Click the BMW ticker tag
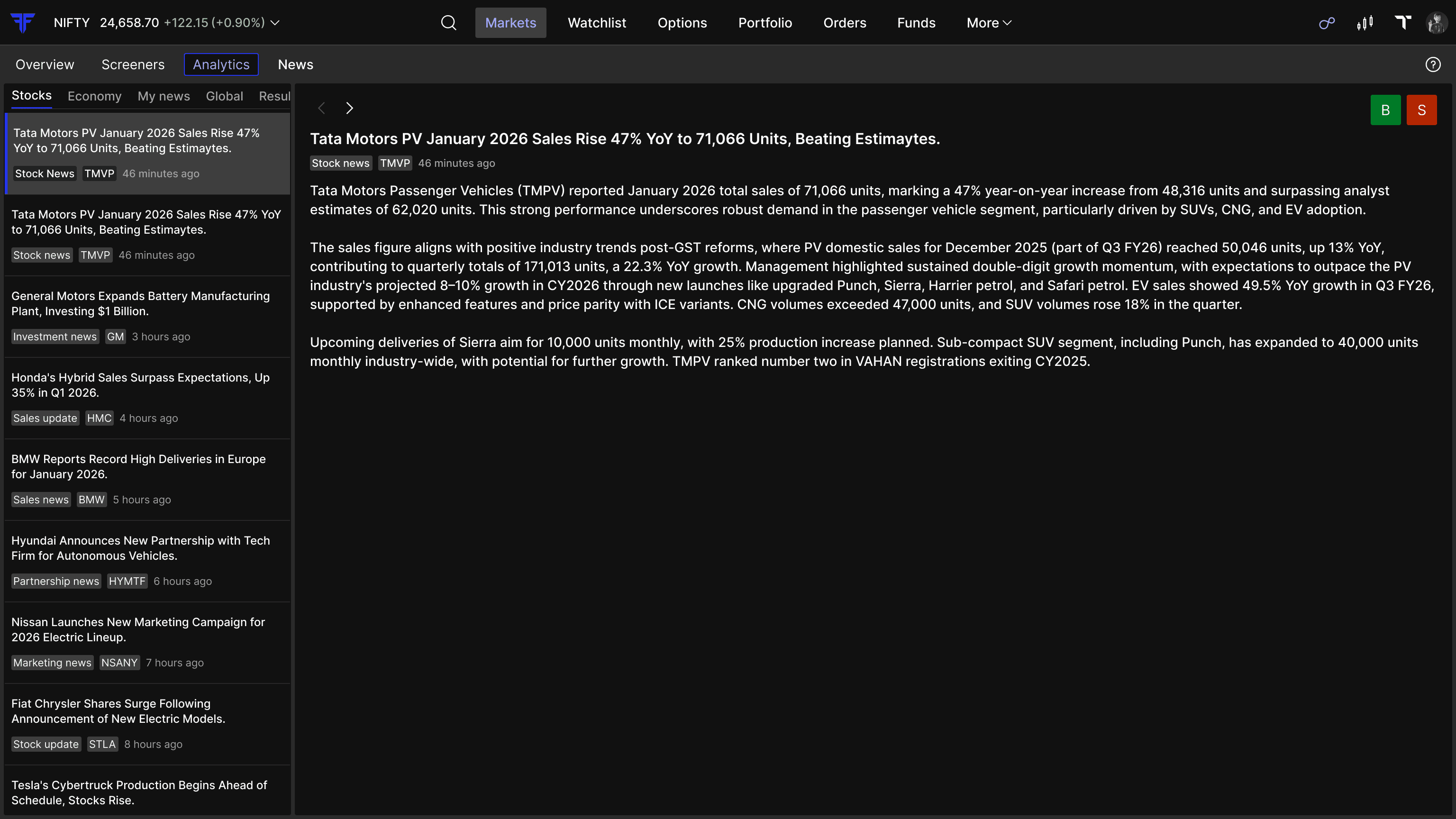Image resolution: width=1456 pixels, height=819 pixels. tap(91, 499)
